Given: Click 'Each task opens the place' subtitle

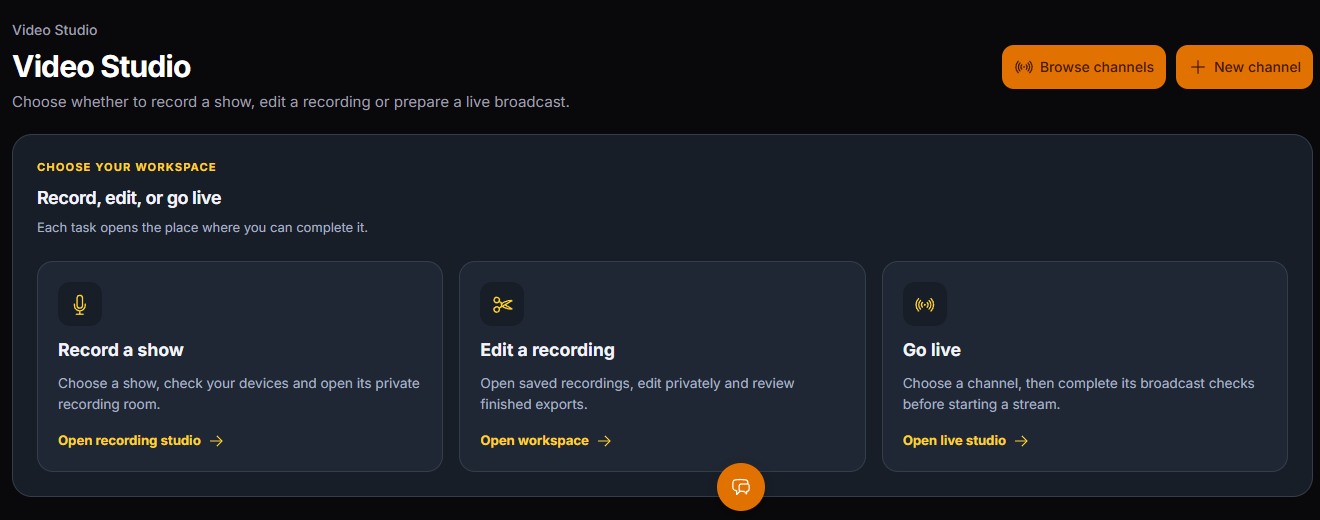Looking at the screenshot, I should tap(202, 228).
